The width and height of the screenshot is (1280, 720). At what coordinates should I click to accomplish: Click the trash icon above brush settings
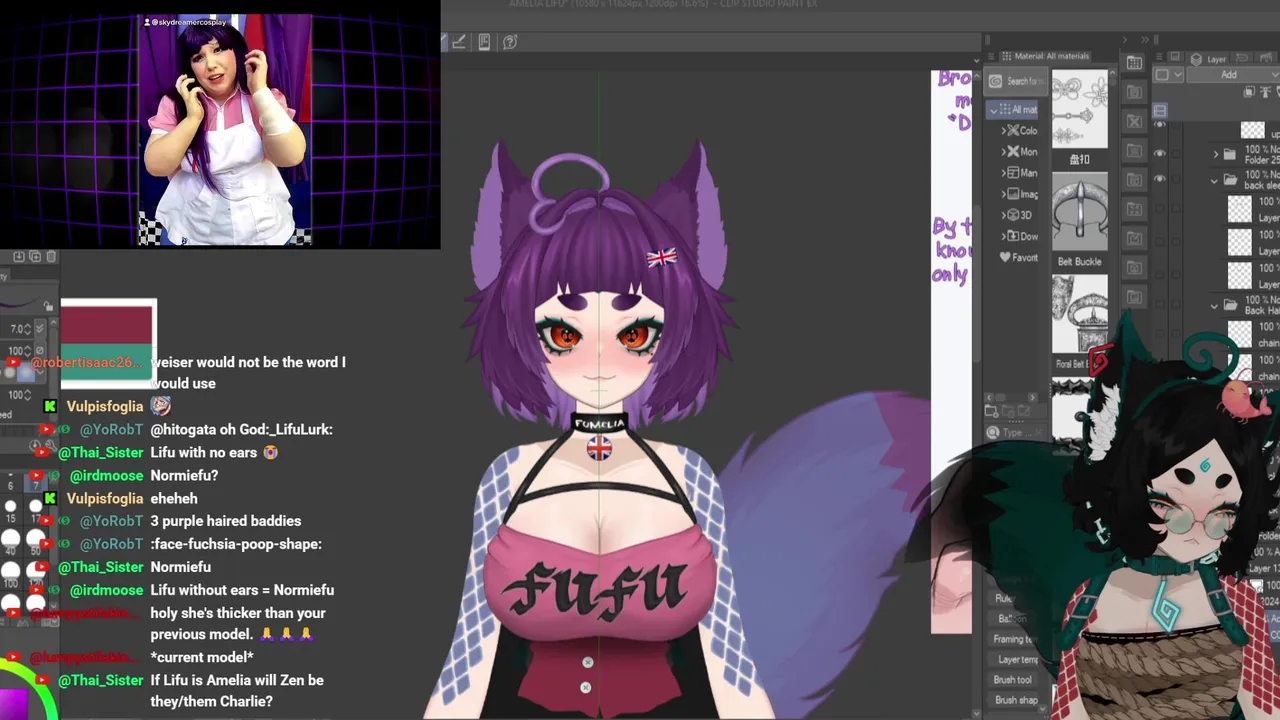click(51, 257)
